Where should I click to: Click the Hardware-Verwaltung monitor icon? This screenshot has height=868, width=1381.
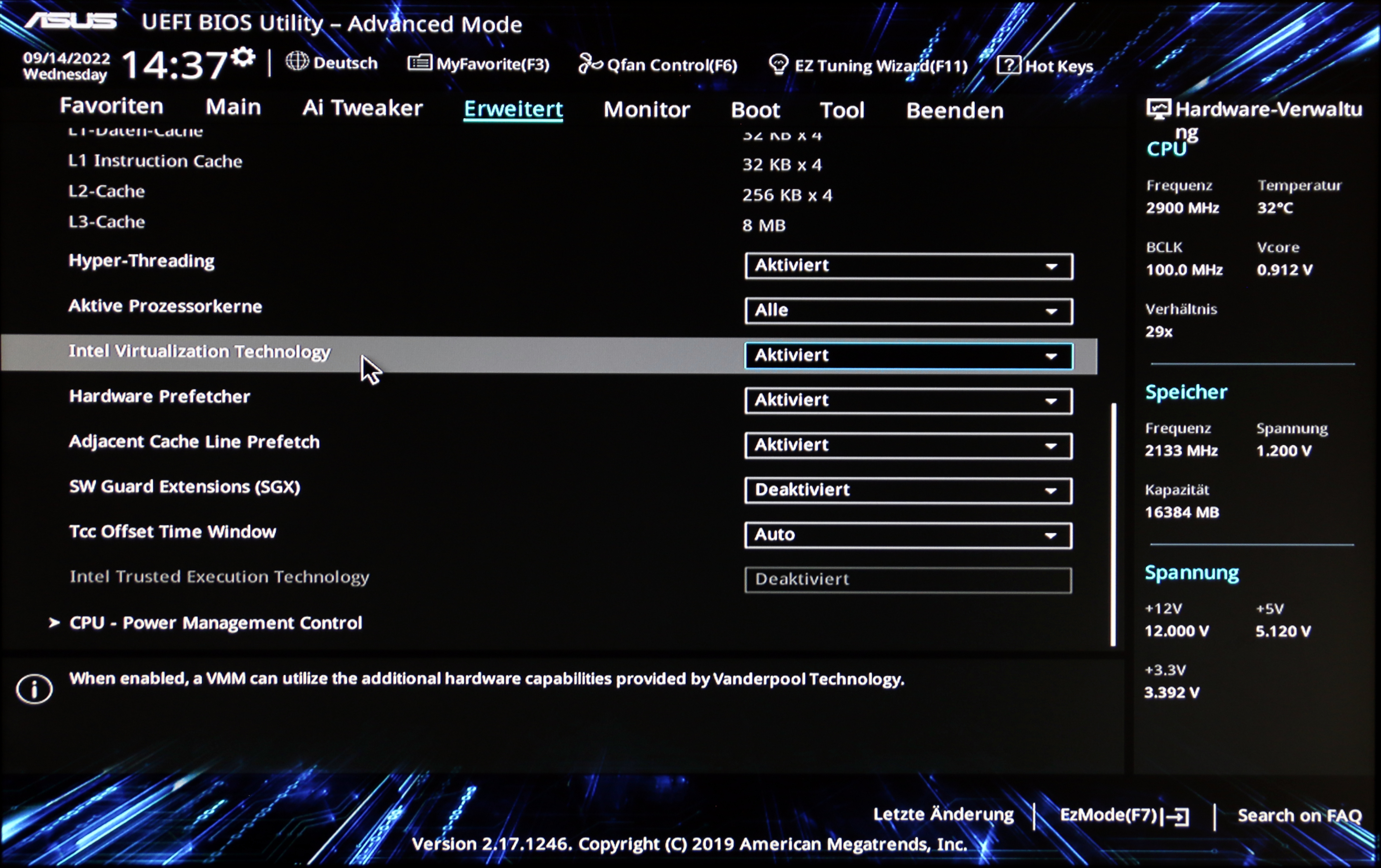click(x=1158, y=108)
